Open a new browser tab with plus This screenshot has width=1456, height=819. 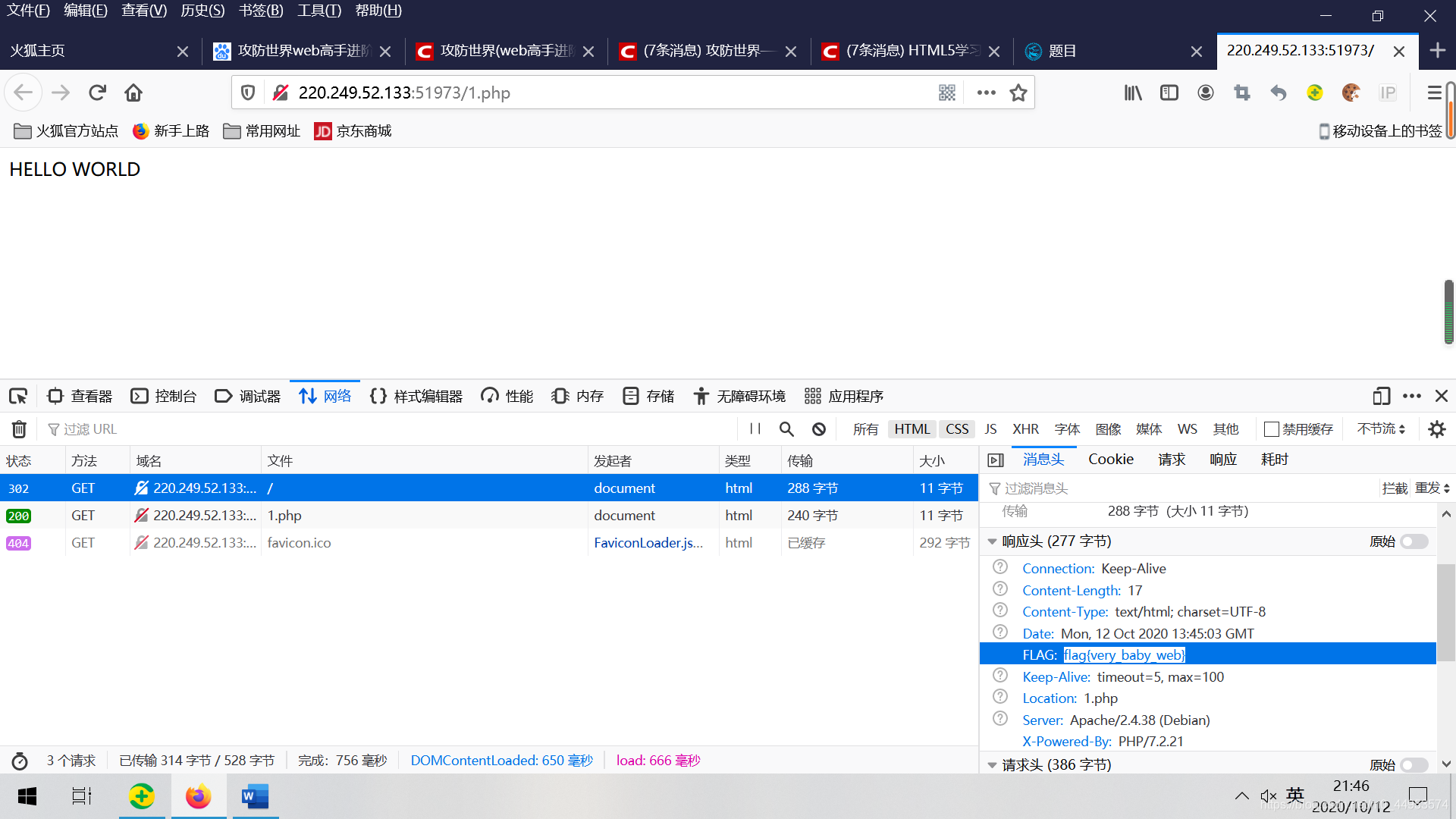tap(1437, 51)
